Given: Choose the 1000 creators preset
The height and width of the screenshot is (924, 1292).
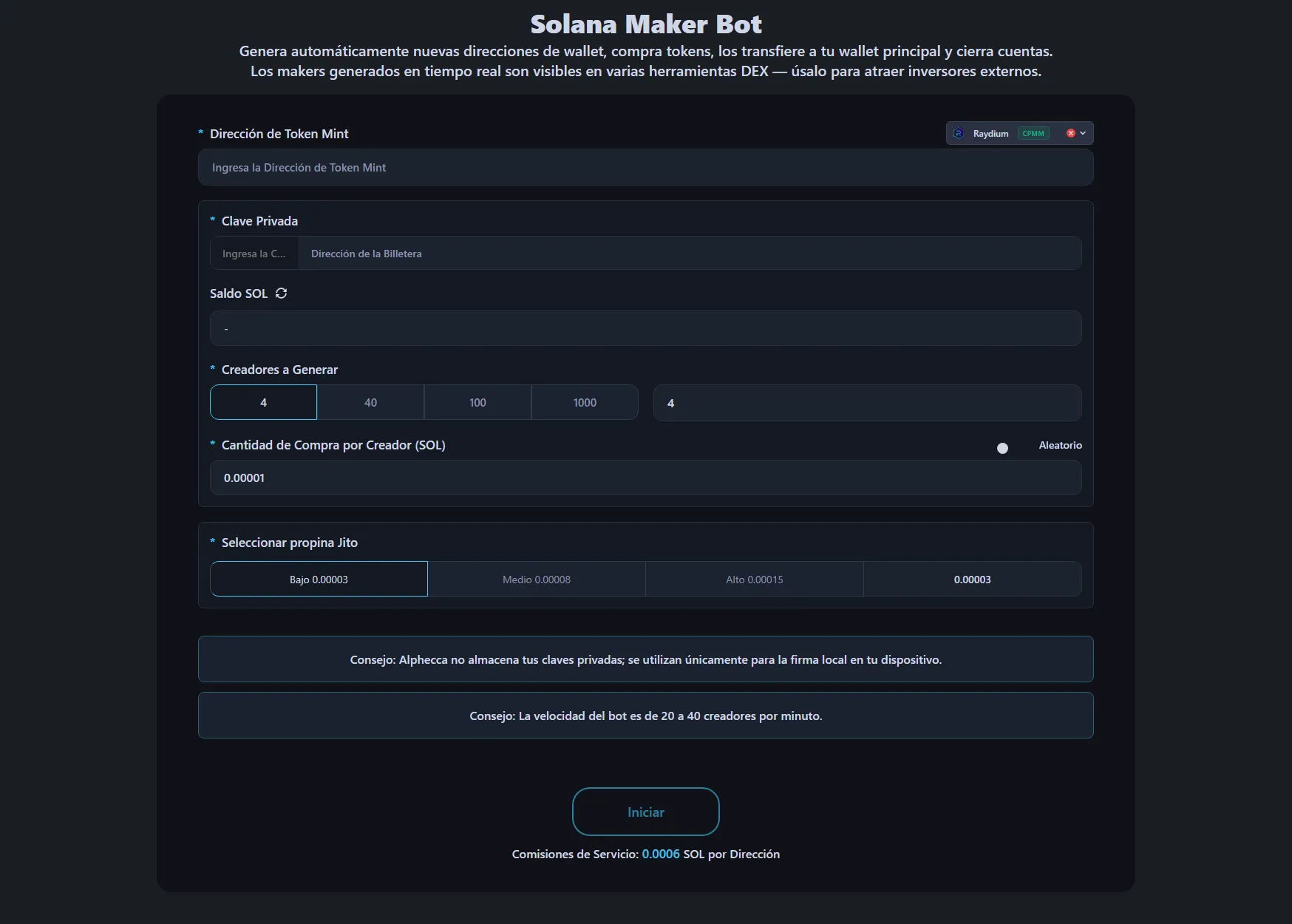Looking at the screenshot, I should tap(585, 403).
